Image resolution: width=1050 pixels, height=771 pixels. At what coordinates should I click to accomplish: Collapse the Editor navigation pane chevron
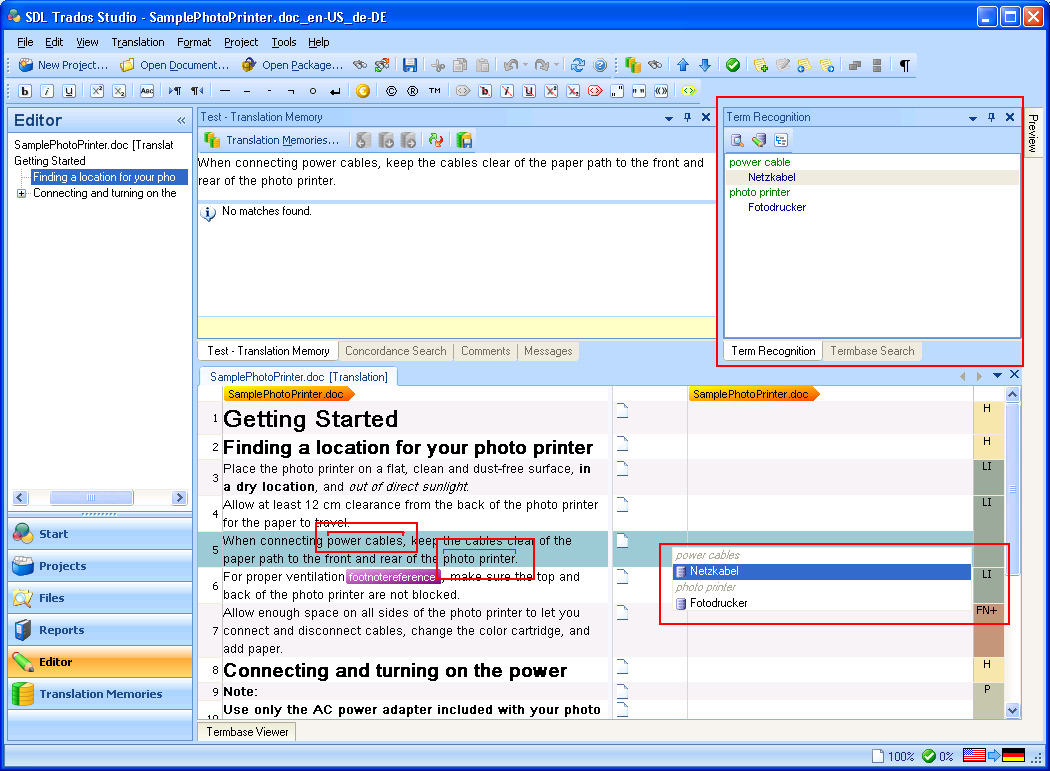181,121
